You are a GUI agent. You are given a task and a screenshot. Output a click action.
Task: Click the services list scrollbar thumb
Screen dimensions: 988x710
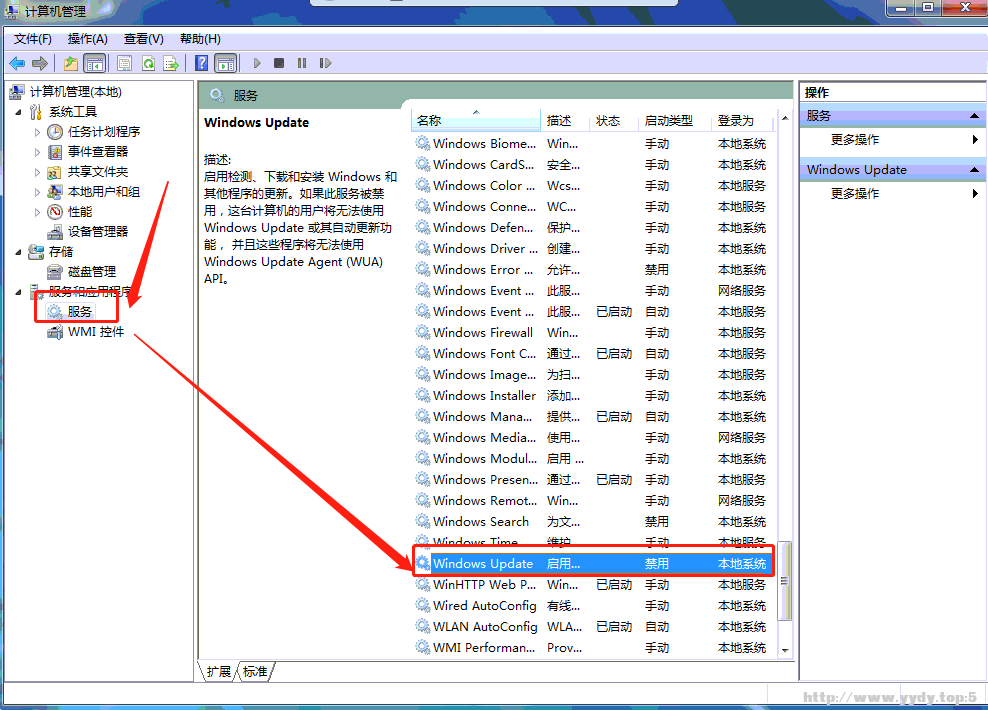[x=784, y=580]
